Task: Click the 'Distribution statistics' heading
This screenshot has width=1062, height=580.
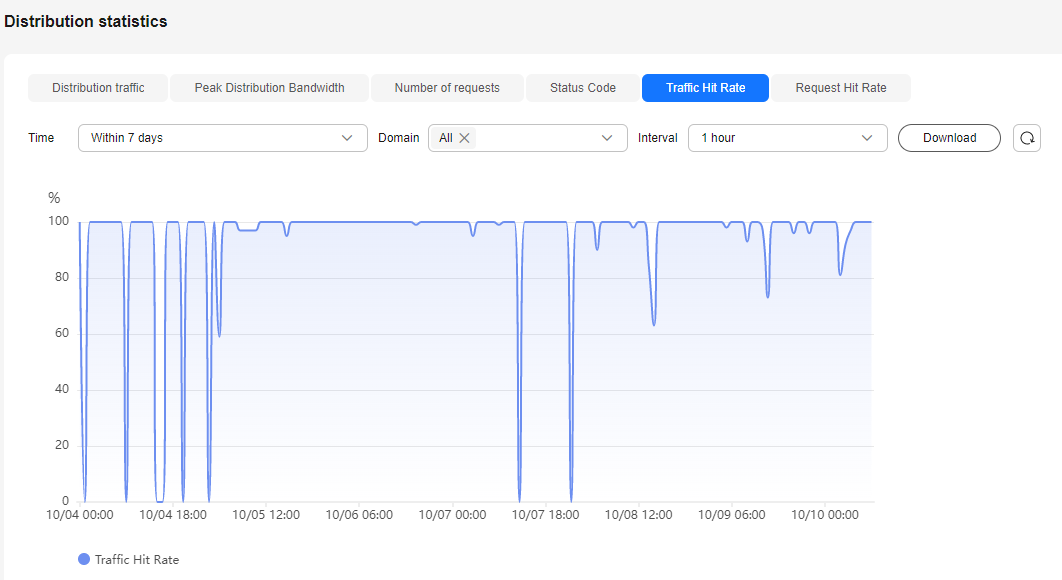Action: point(86,22)
